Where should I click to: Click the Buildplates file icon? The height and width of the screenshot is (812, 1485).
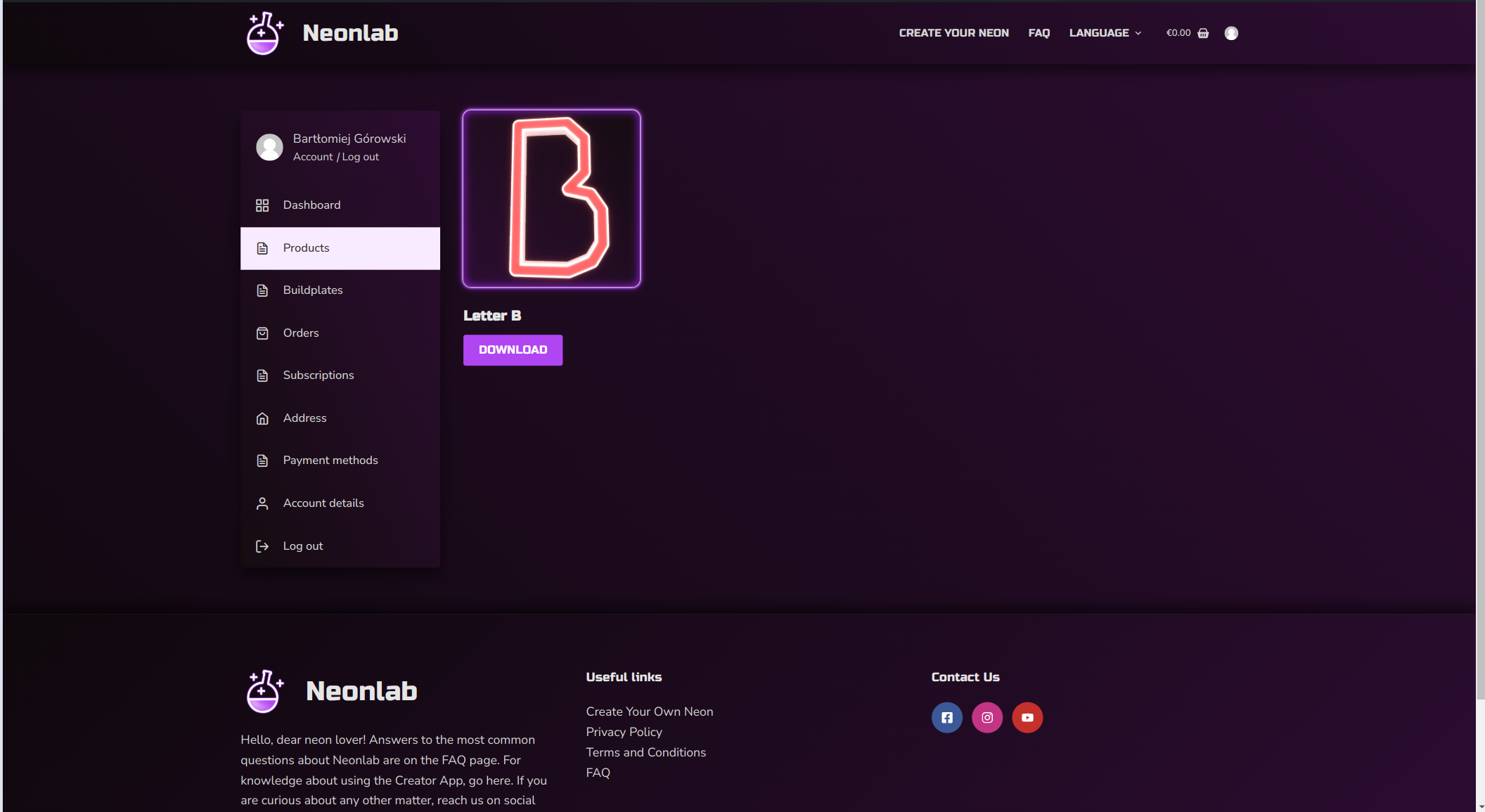[263, 290]
